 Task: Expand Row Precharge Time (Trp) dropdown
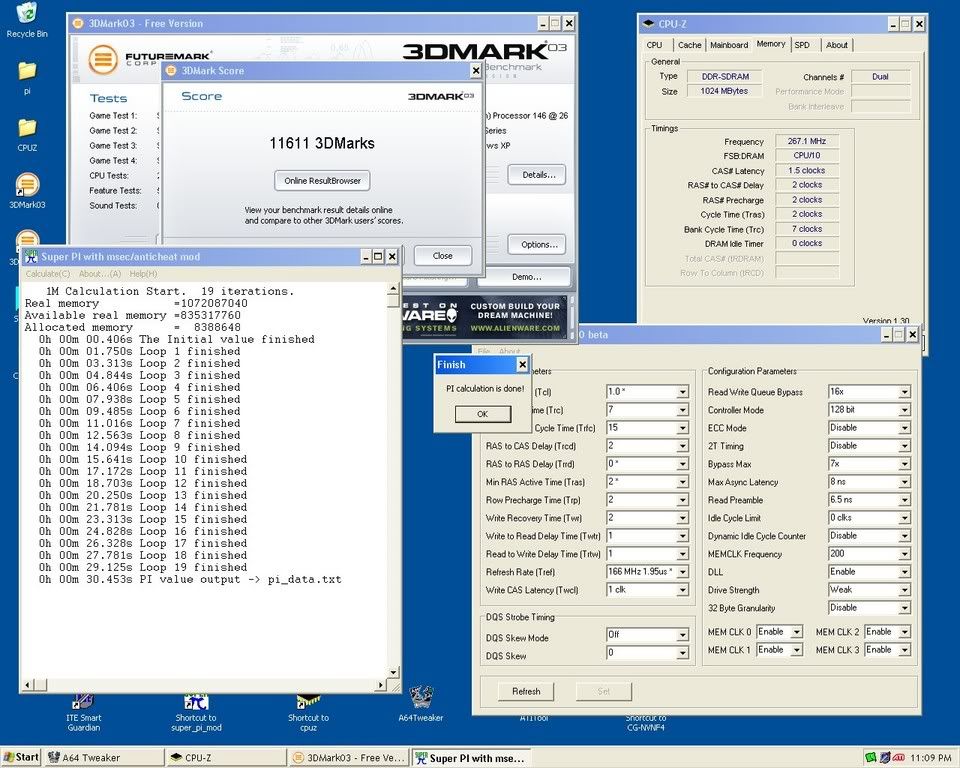point(682,500)
